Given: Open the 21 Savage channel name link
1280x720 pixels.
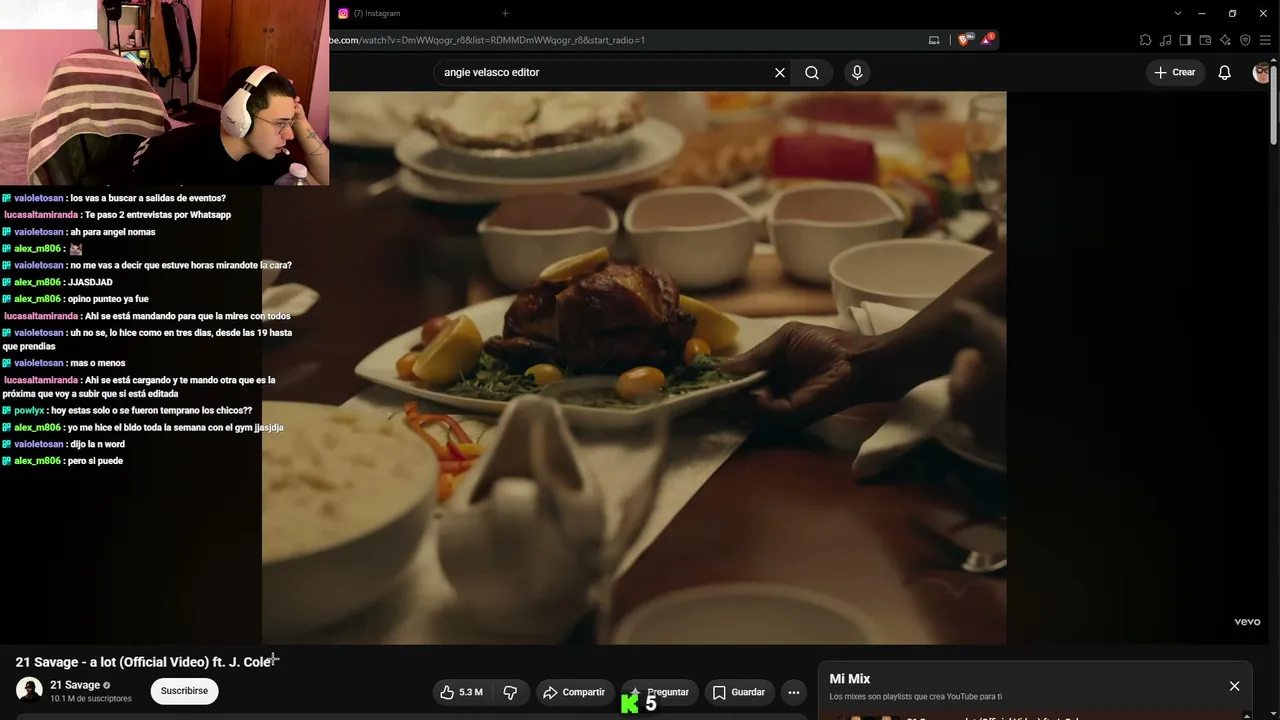Looking at the screenshot, I should pos(75,685).
